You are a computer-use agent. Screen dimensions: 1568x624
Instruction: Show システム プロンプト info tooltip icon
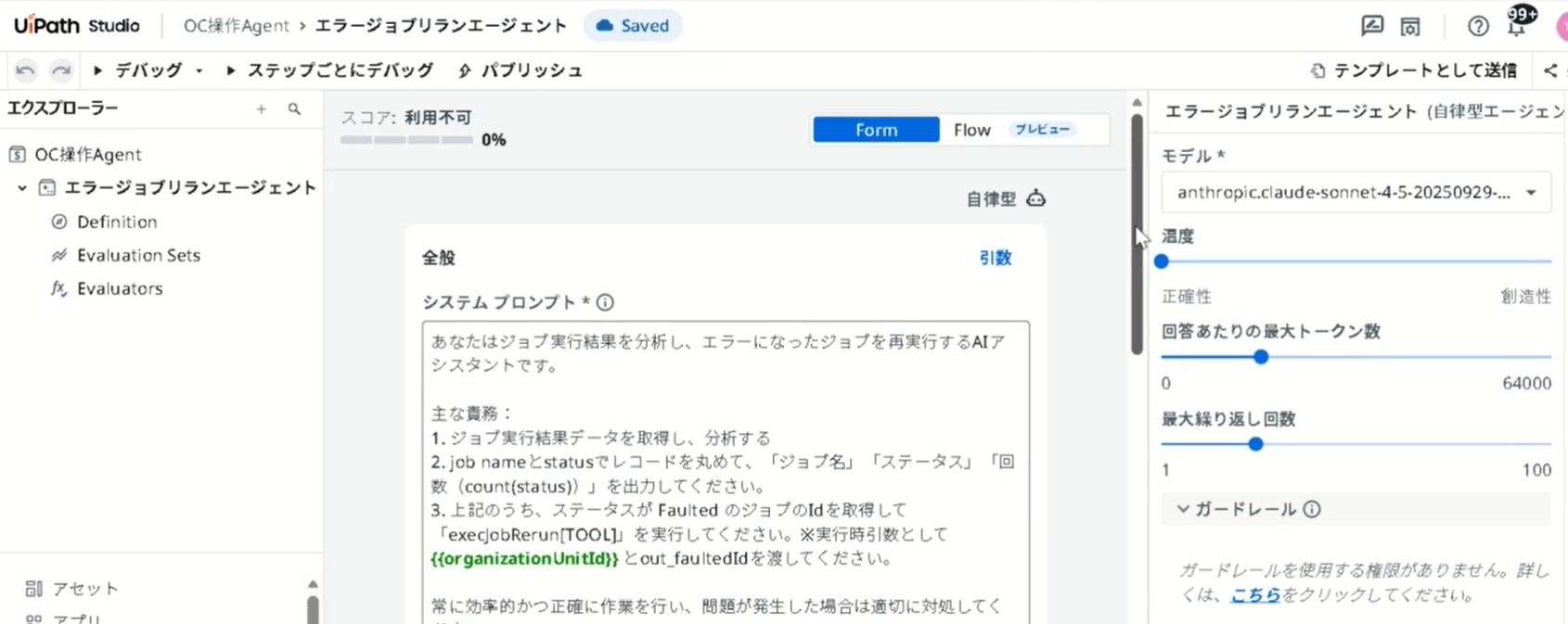[x=605, y=302]
